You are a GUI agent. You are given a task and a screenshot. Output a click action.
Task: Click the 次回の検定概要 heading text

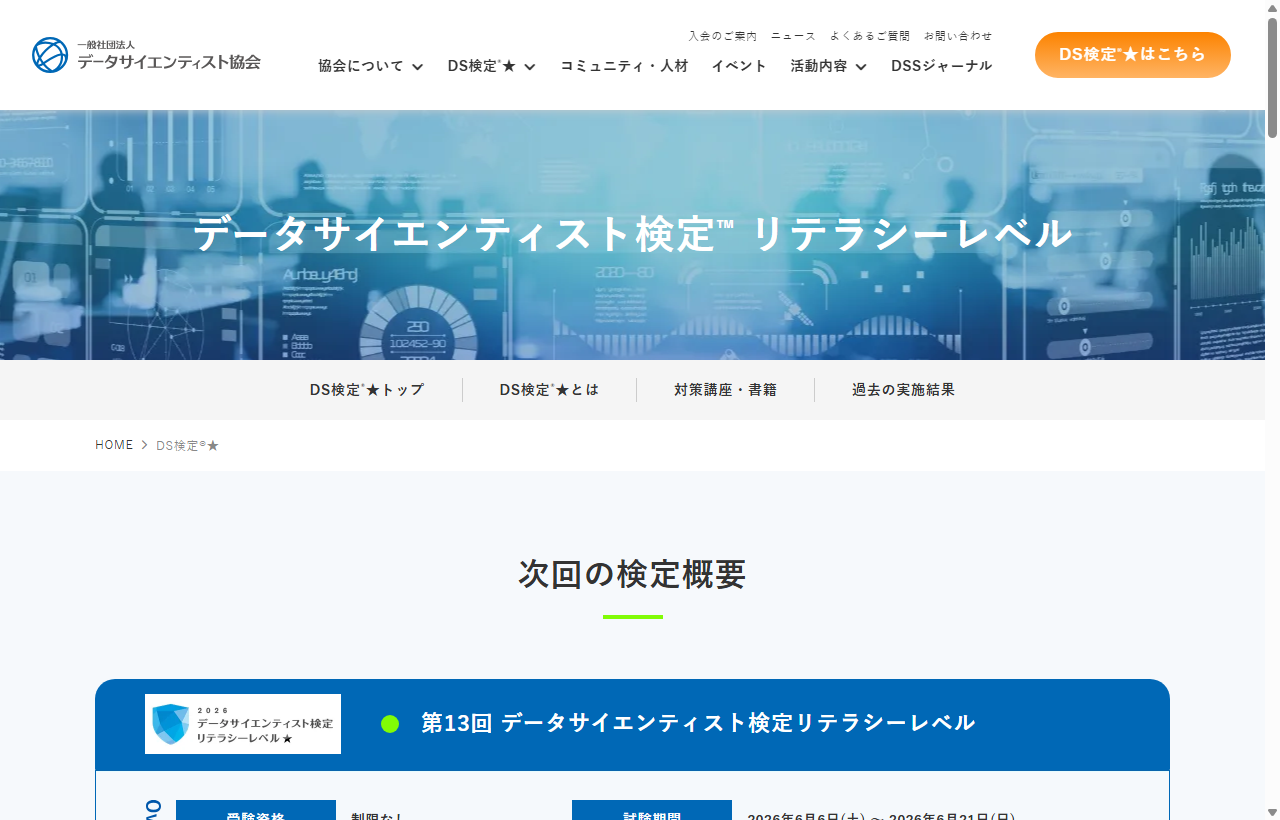(632, 574)
